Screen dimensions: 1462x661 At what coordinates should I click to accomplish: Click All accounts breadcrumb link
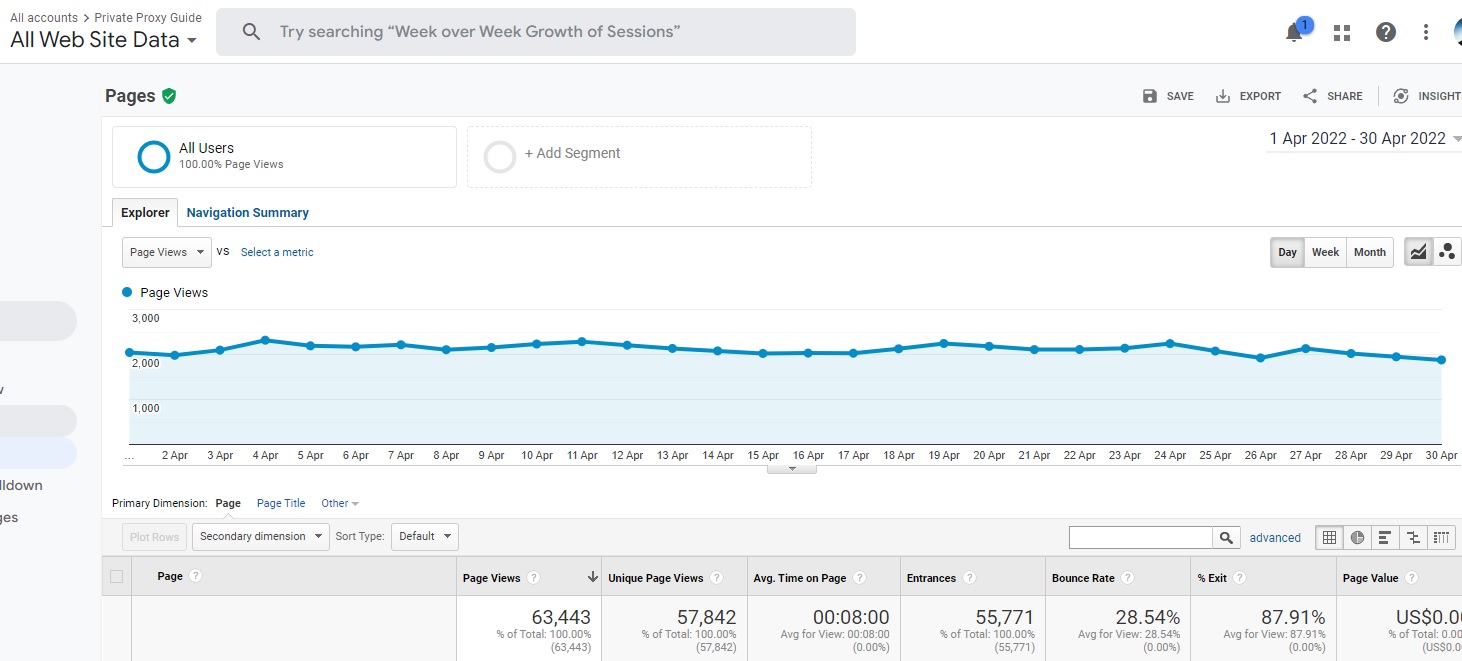coord(44,18)
